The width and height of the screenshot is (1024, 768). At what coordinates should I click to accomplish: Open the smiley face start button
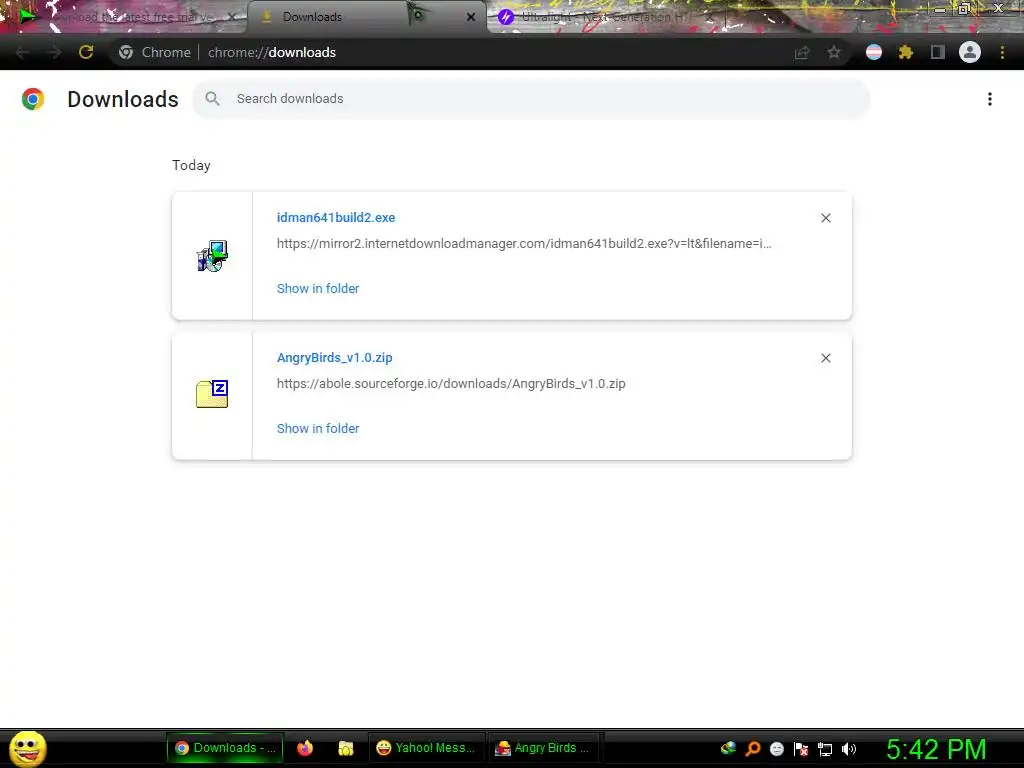(27, 748)
